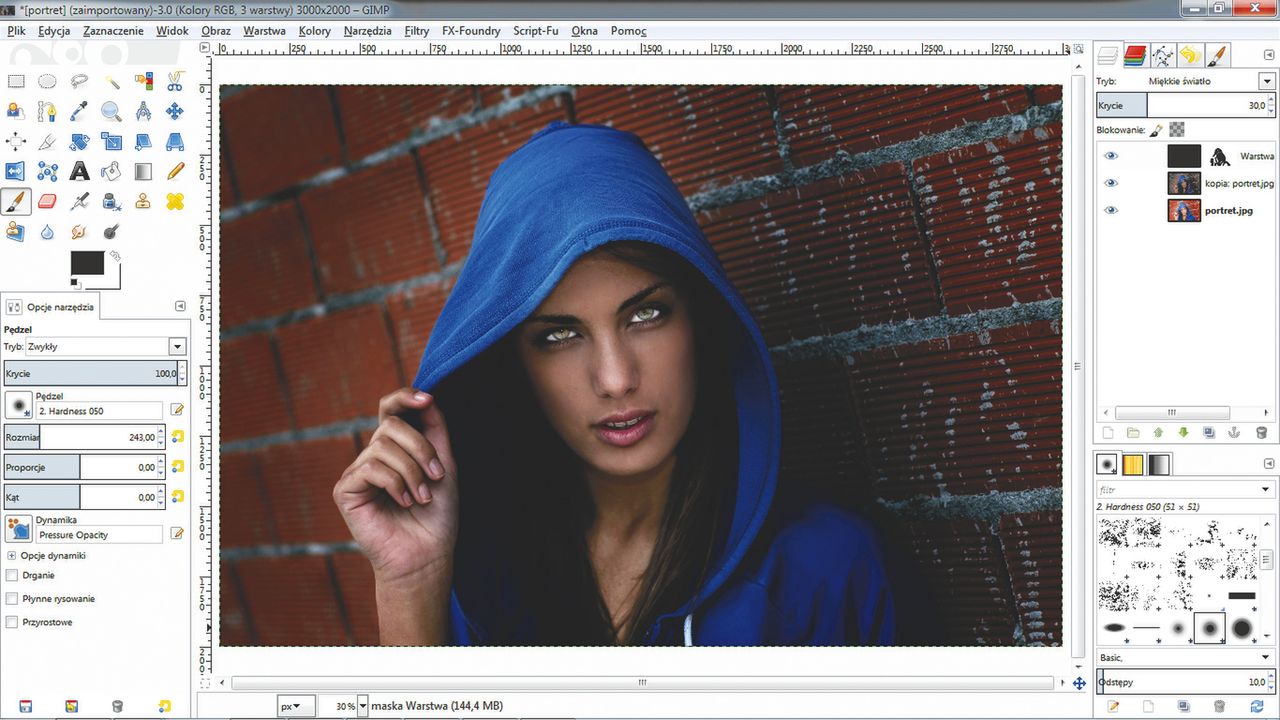The width and height of the screenshot is (1280, 720).
Task: Select the Select by Color tool
Action: pyautogui.click(x=143, y=82)
